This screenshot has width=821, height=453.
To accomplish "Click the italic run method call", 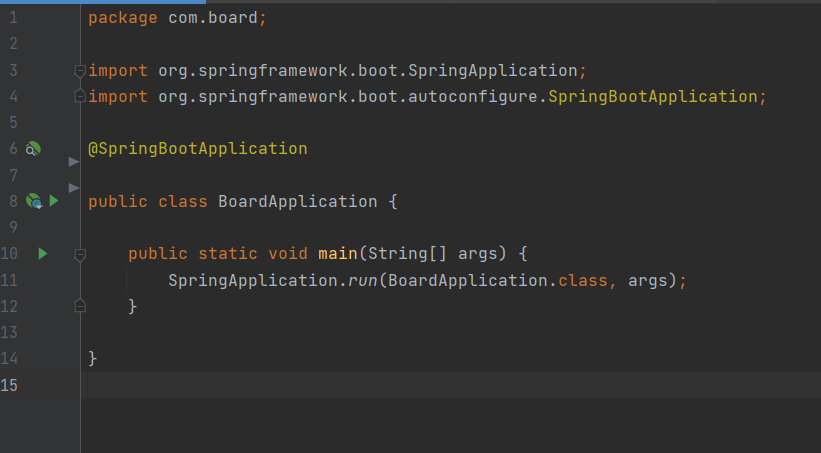I will click(363, 281).
